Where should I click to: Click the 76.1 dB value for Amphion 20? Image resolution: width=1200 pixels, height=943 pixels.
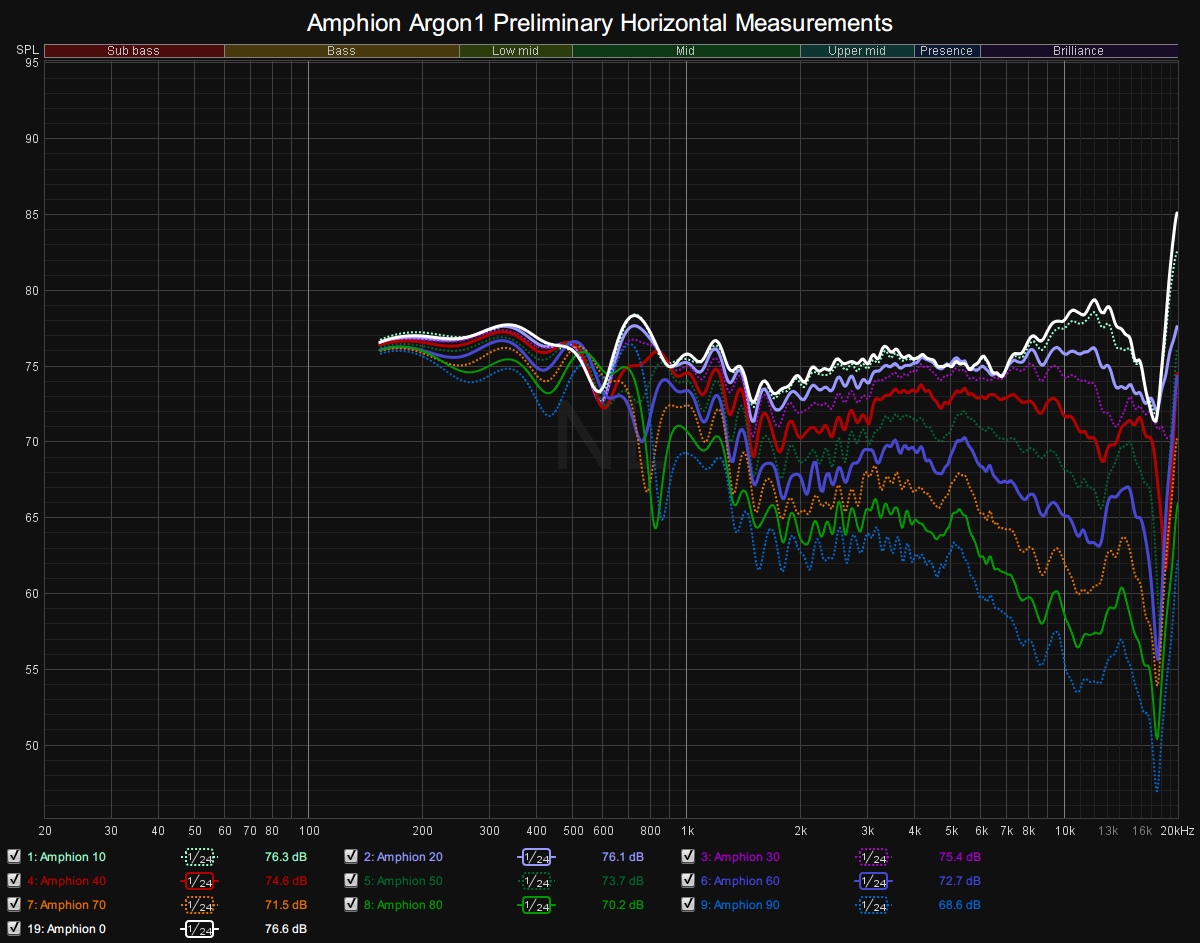623,857
